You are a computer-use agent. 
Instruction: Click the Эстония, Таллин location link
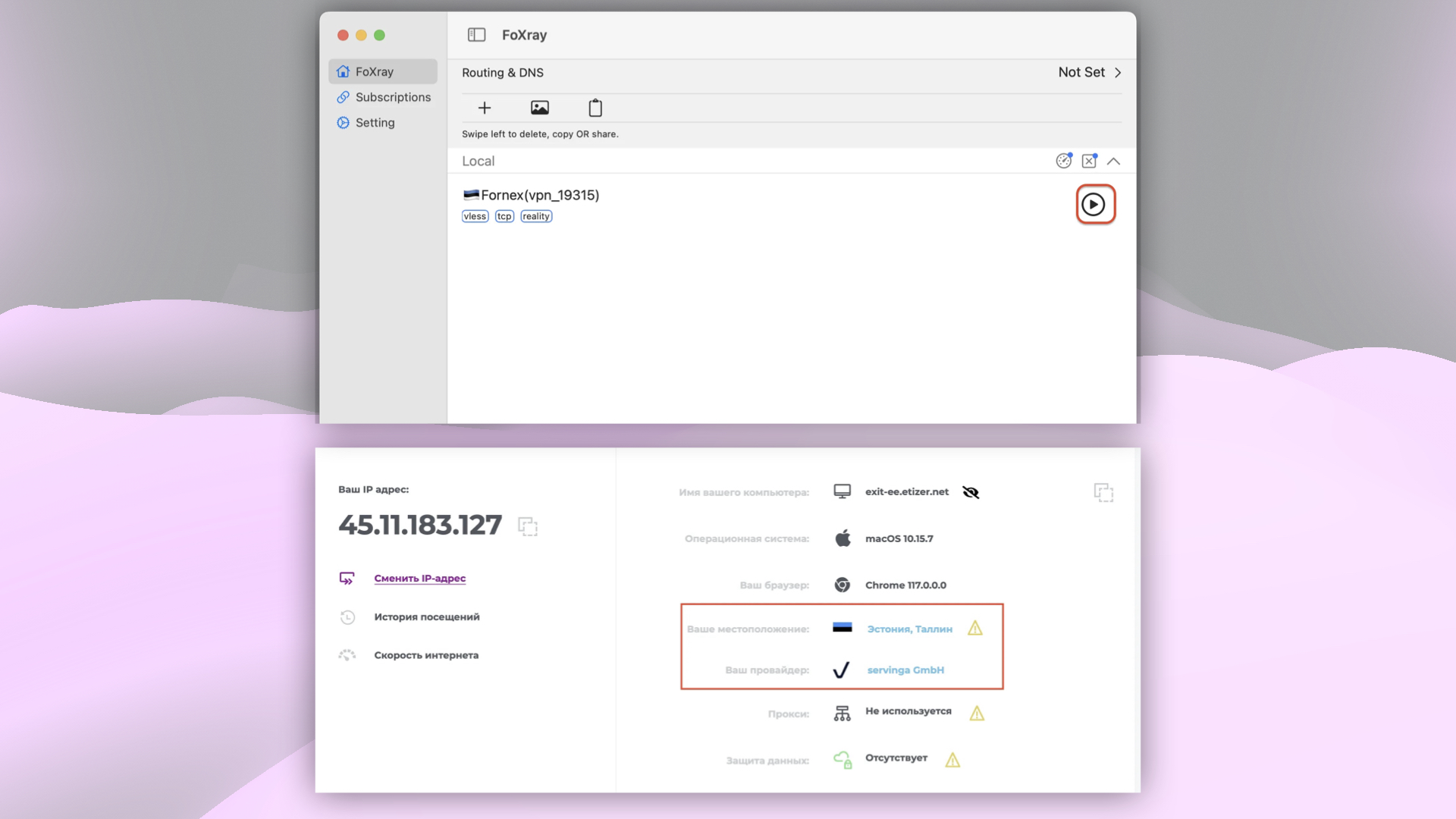(x=909, y=629)
